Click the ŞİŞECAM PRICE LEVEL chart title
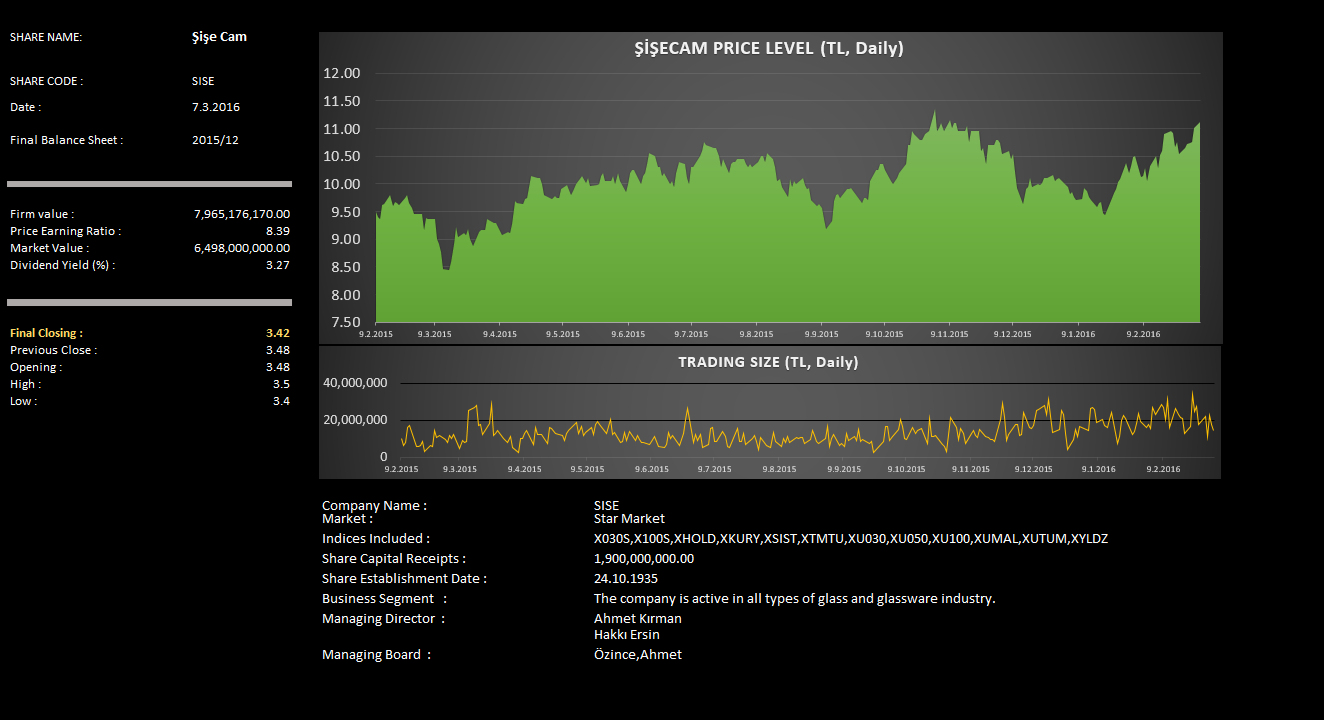Image resolution: width=1324 pixels, height=720 pixels. pyautogui.click(x=769, y=48)
